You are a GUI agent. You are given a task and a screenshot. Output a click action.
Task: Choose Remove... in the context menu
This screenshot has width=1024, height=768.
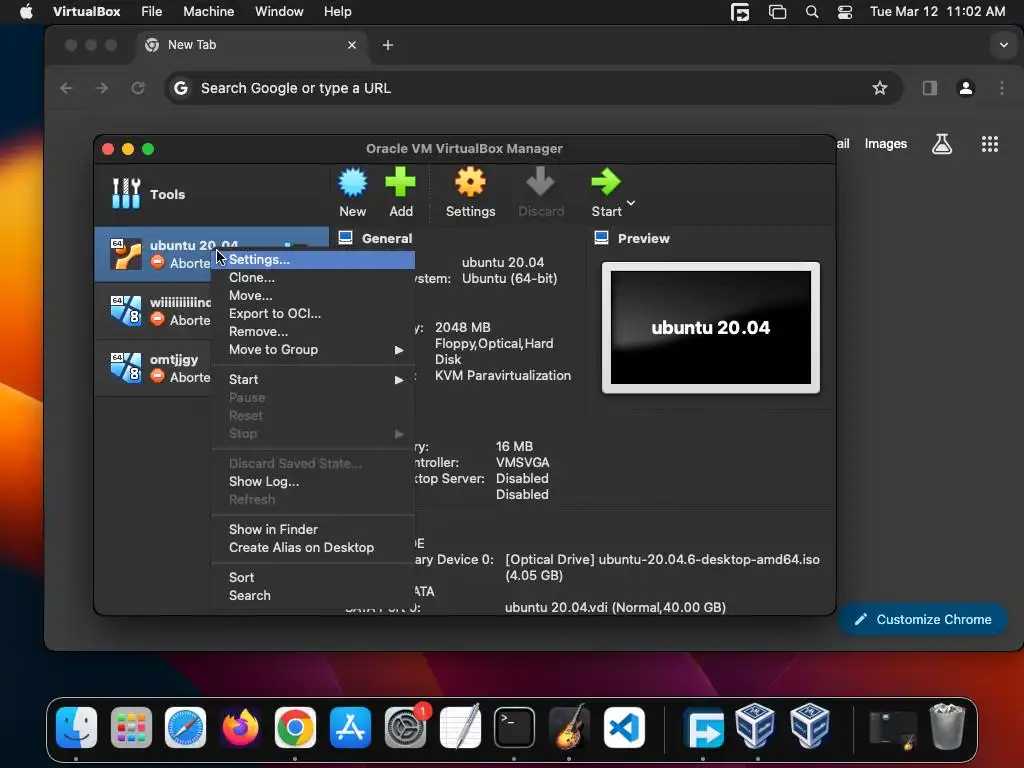point(313,331)
